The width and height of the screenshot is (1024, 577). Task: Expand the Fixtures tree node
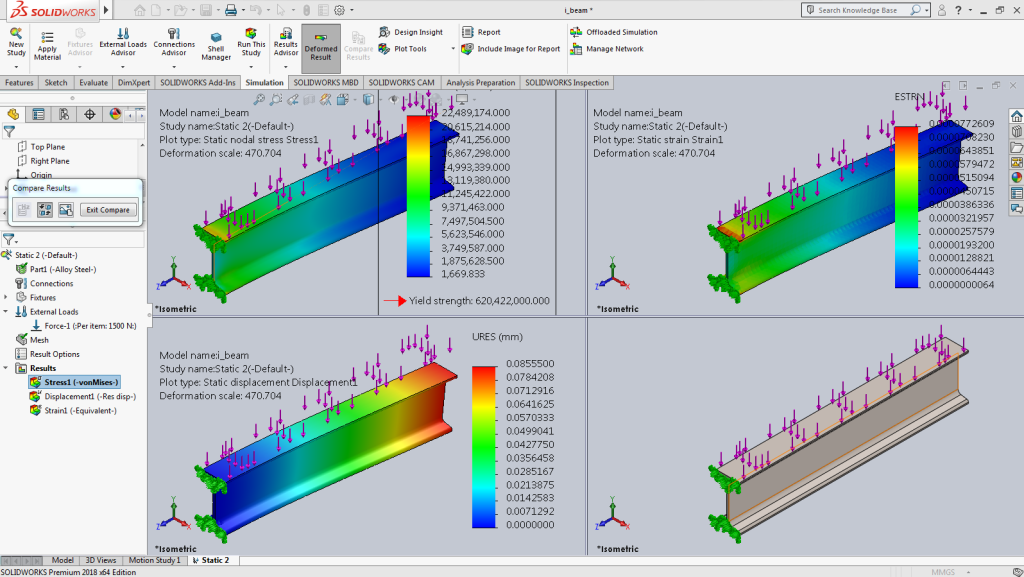(8, 297)
